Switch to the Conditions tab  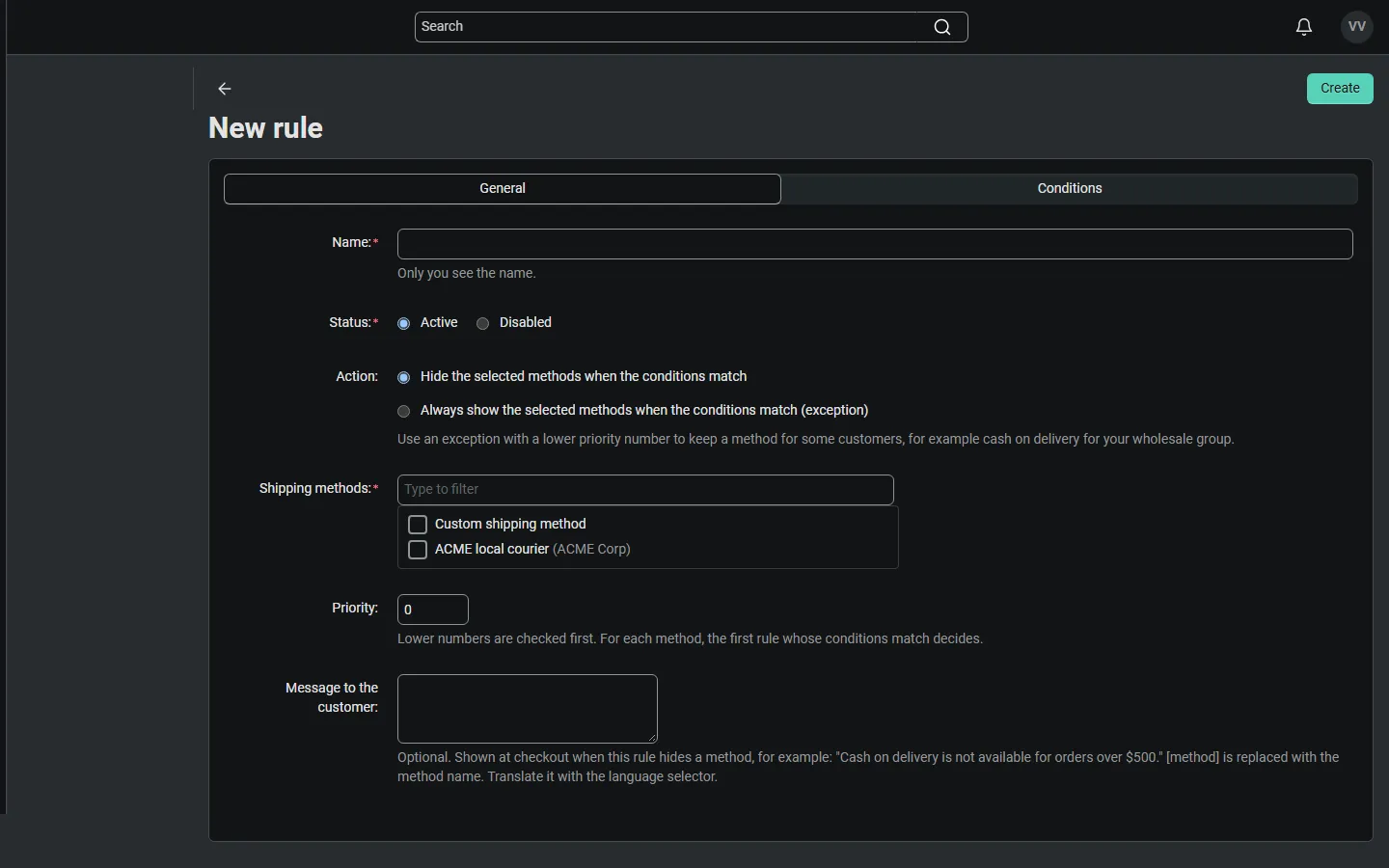(1070, 189)
